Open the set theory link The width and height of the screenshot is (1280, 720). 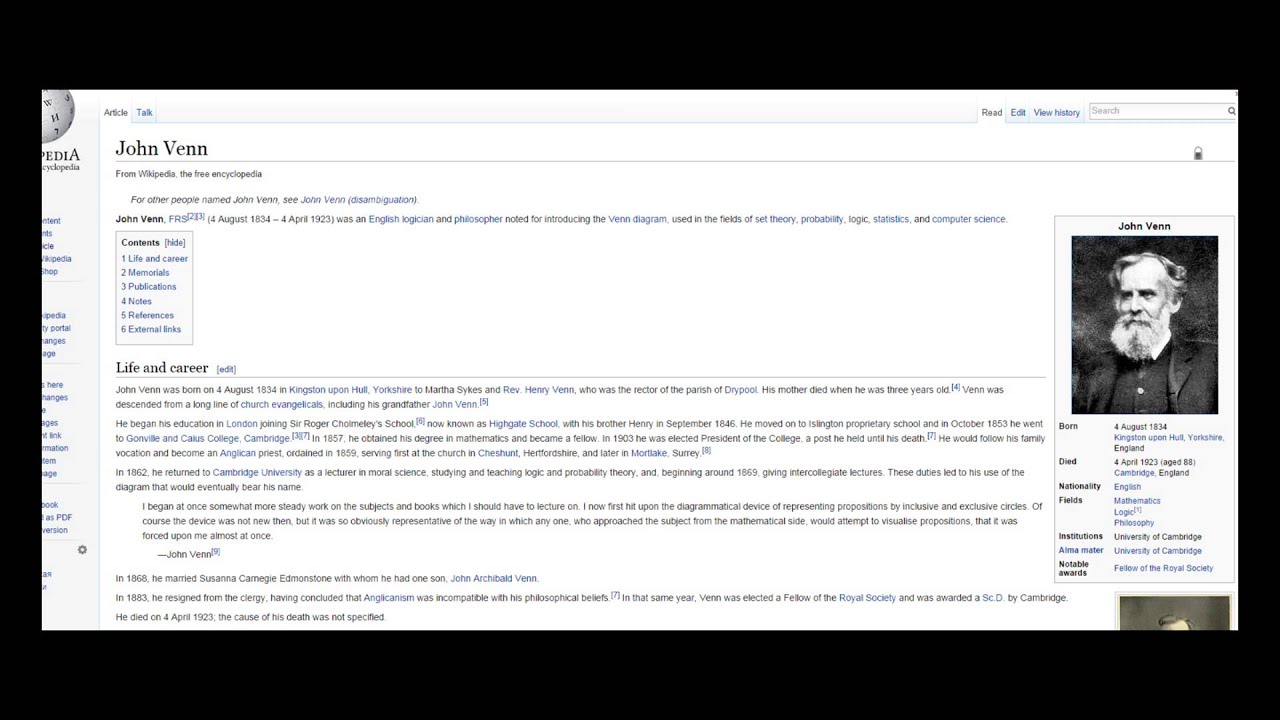coord(775,220)
